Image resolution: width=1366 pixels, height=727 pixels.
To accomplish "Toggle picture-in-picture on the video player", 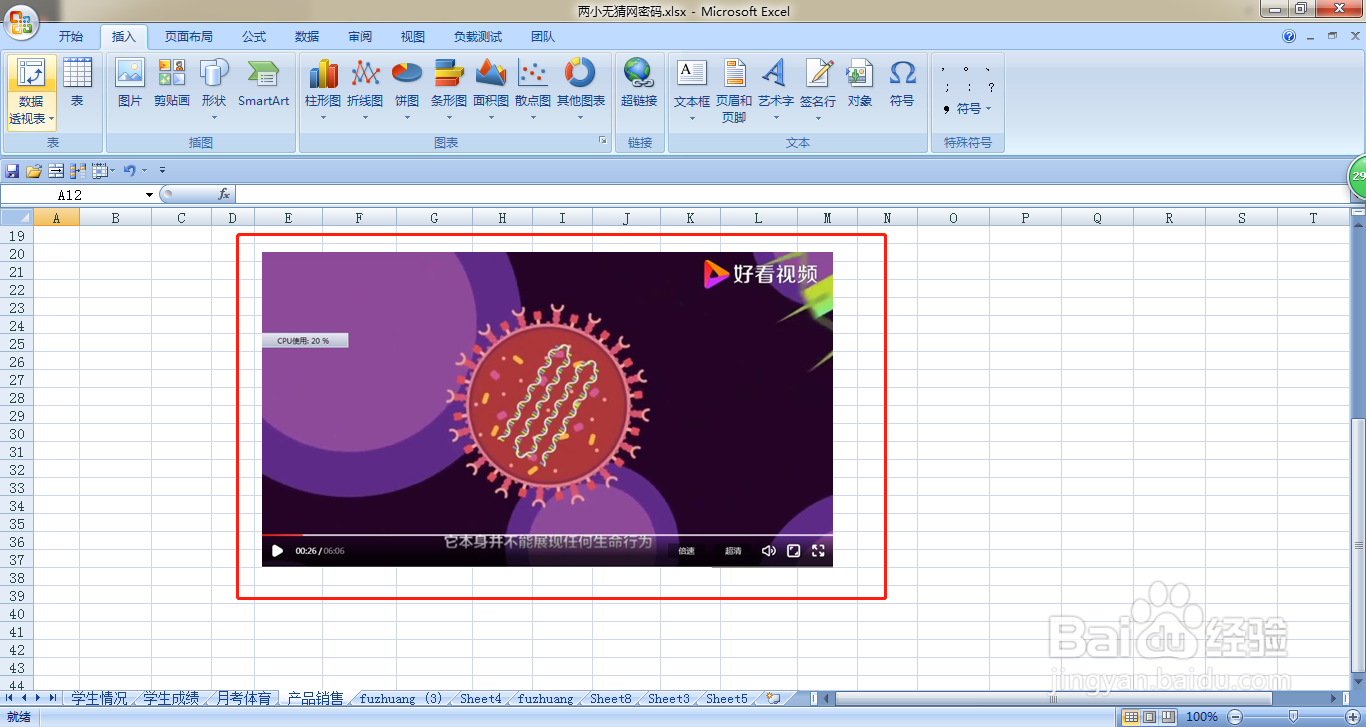I will [793, 551].
